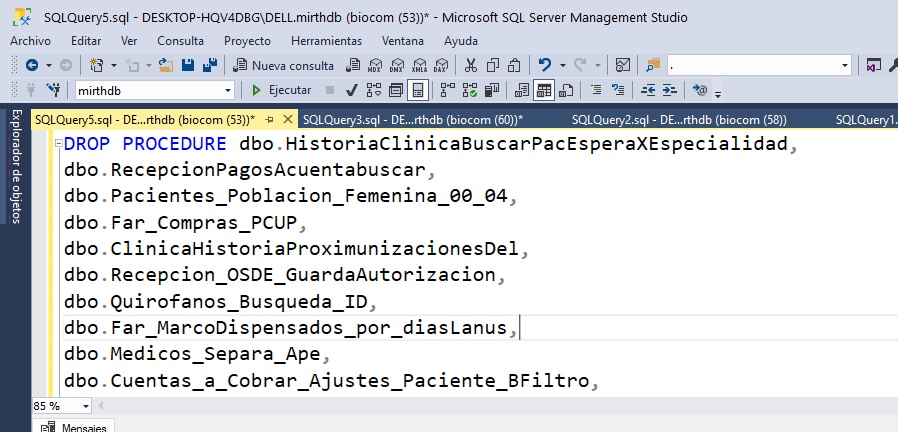
Task: Click the code line dbo.Far_Compras_PCUP
Action: (x=186, y=222)
